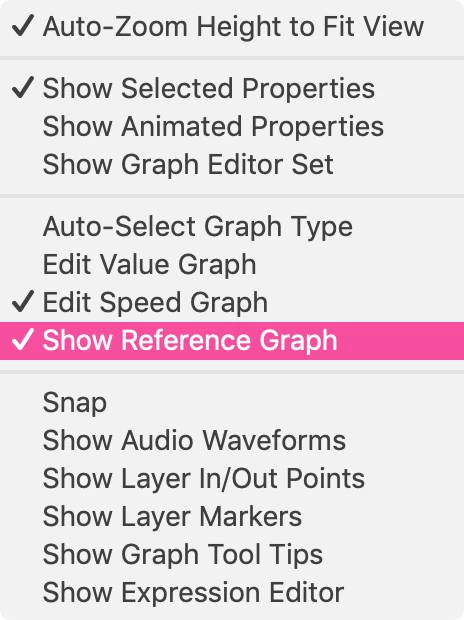Image resolution: width=464 pixels, height=620 pixels.
Task: Click checkmark icon beside Edit Speed Graph
Action: tap(23, 301)
